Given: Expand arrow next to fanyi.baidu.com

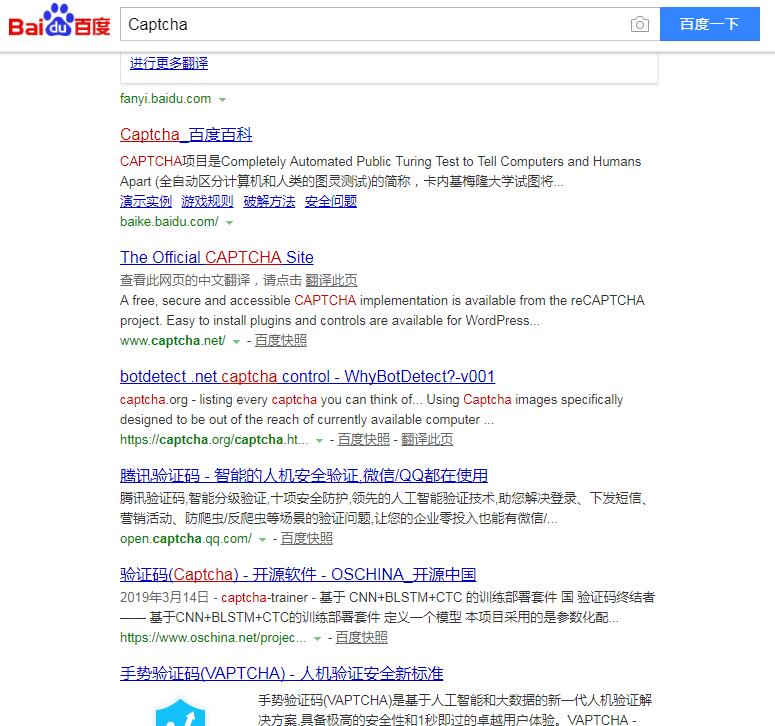Looking at the screenshot, I should (223, 100).
